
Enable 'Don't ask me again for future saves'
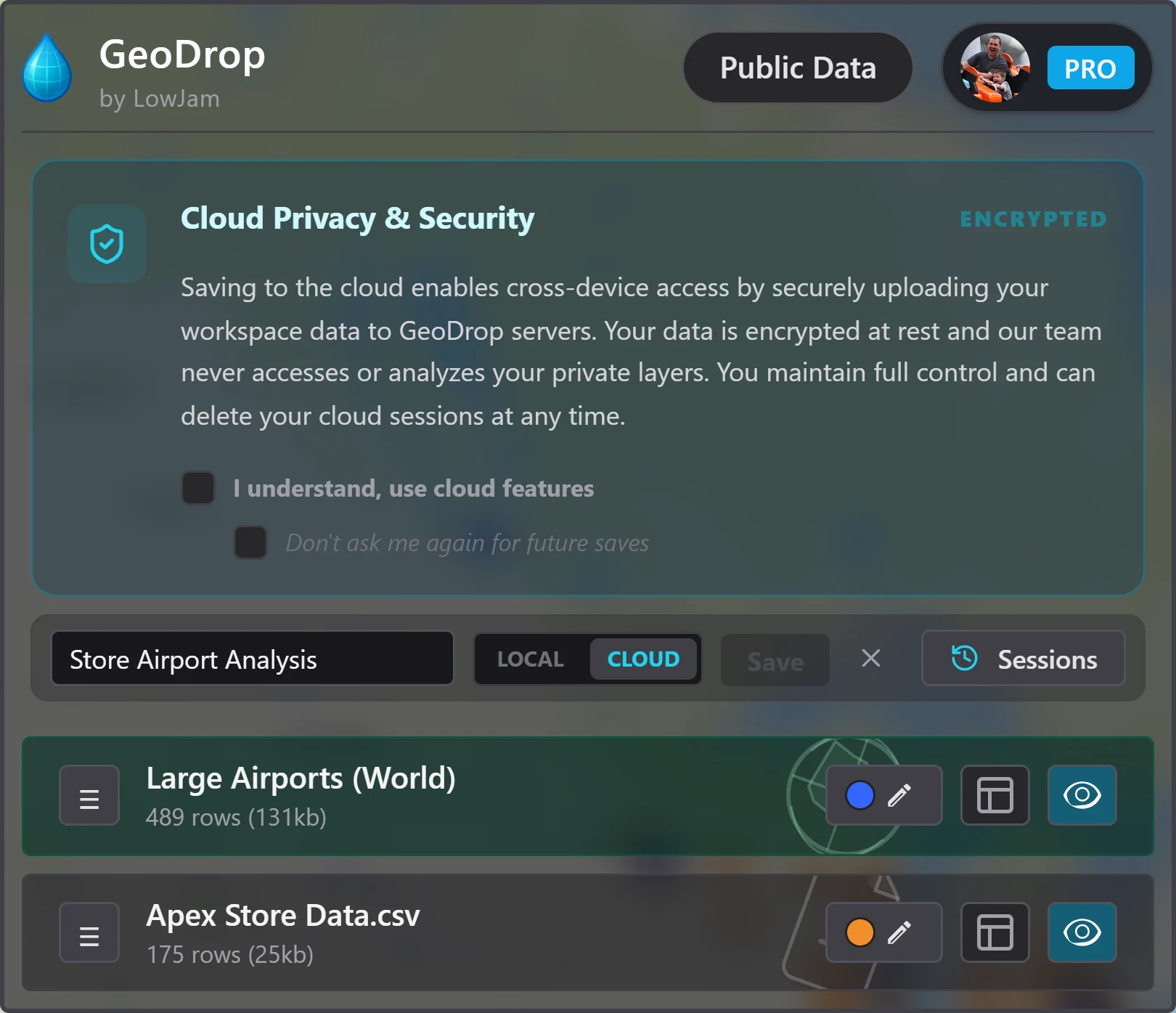tap(250, 542)
